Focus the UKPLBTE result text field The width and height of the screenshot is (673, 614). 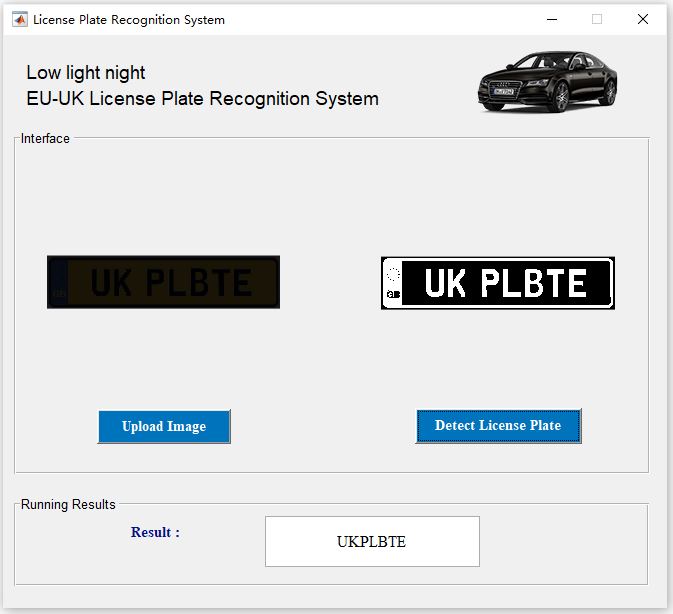coord(372,541)
